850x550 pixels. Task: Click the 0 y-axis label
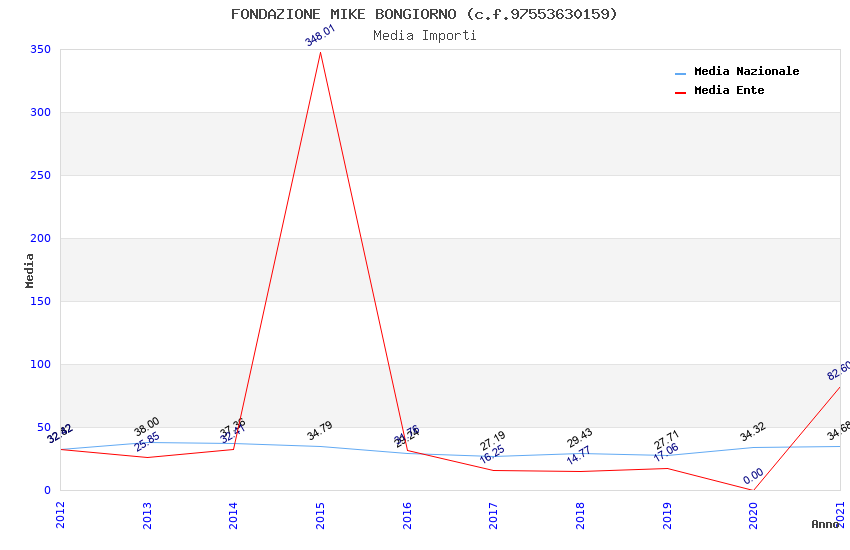click(x=47, y=490)
